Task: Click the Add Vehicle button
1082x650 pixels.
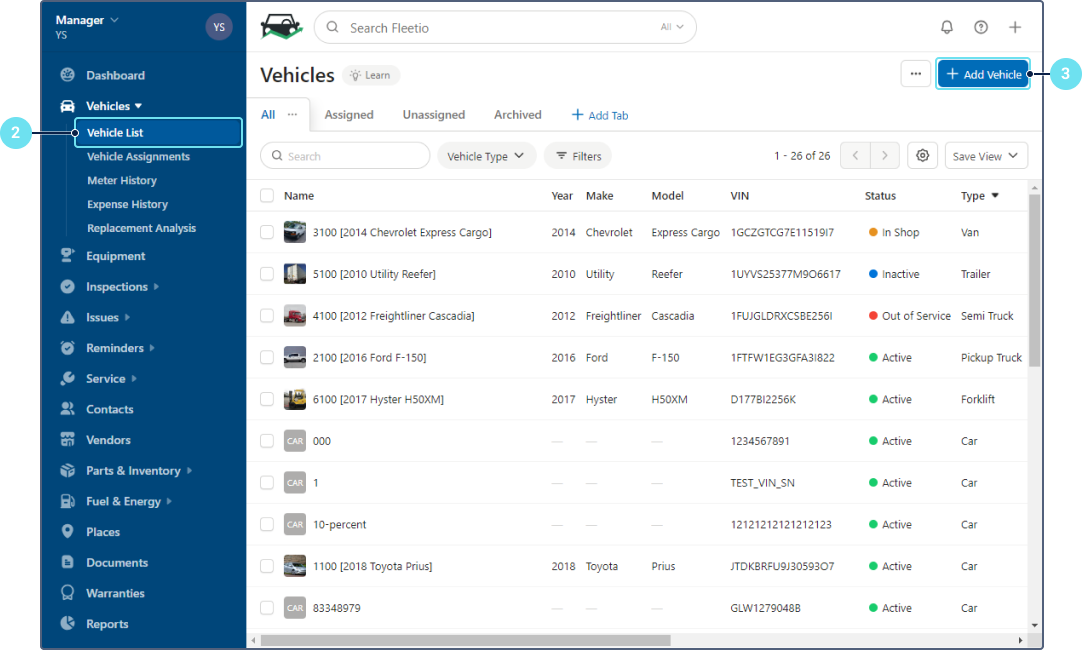Action: point(983,74)
